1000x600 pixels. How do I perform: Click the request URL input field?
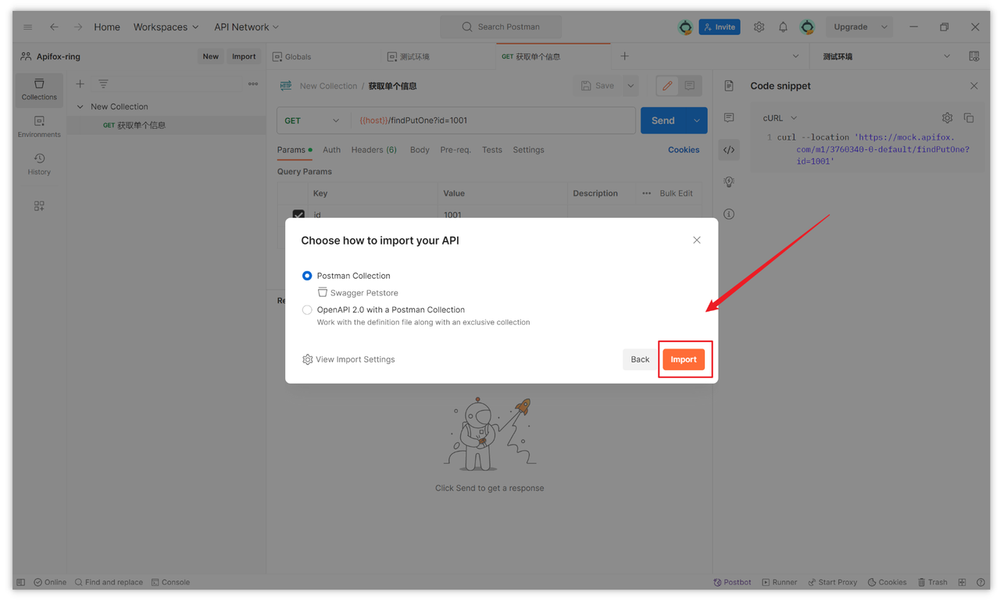point(480,119)
